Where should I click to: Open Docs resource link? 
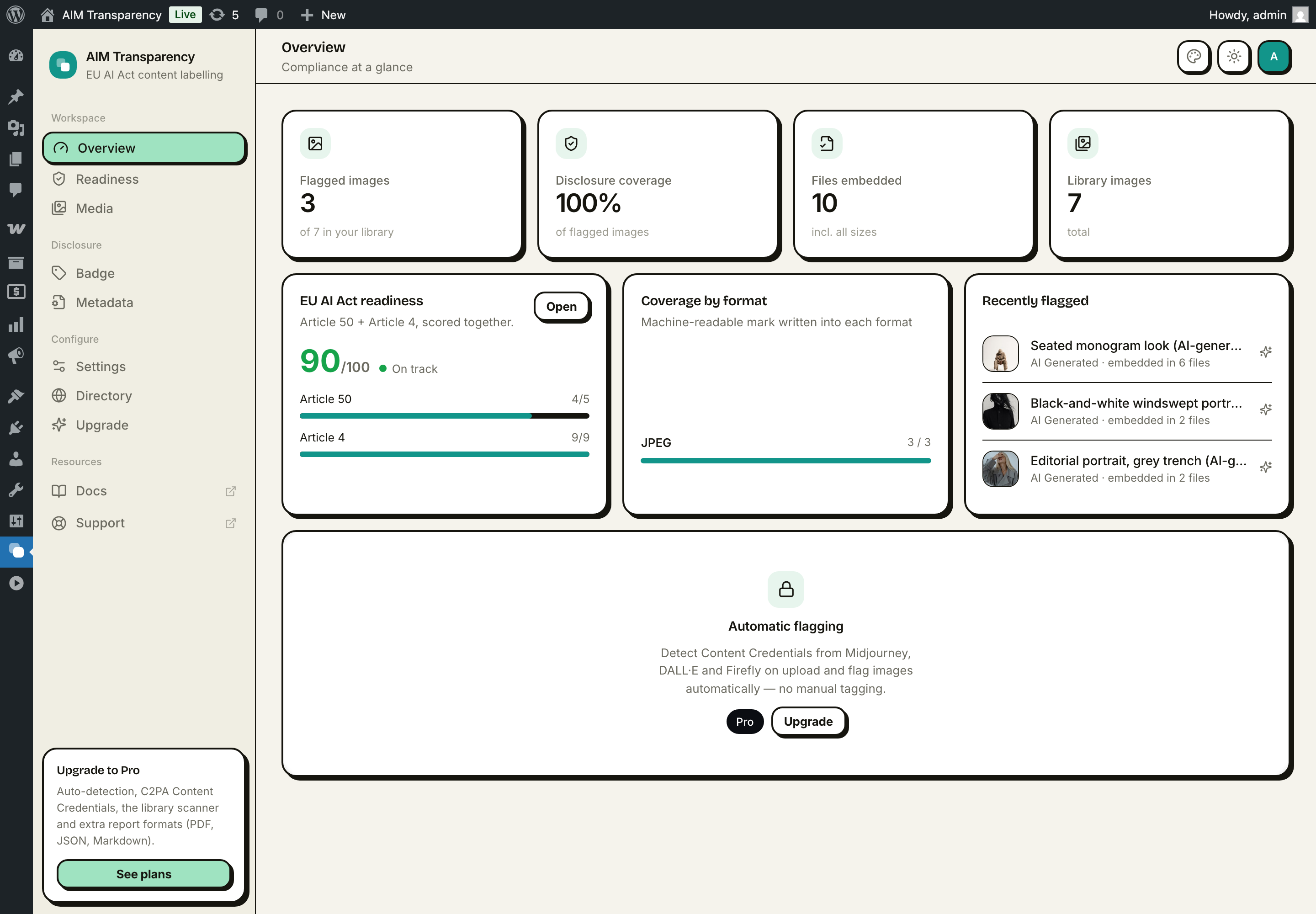144,491
